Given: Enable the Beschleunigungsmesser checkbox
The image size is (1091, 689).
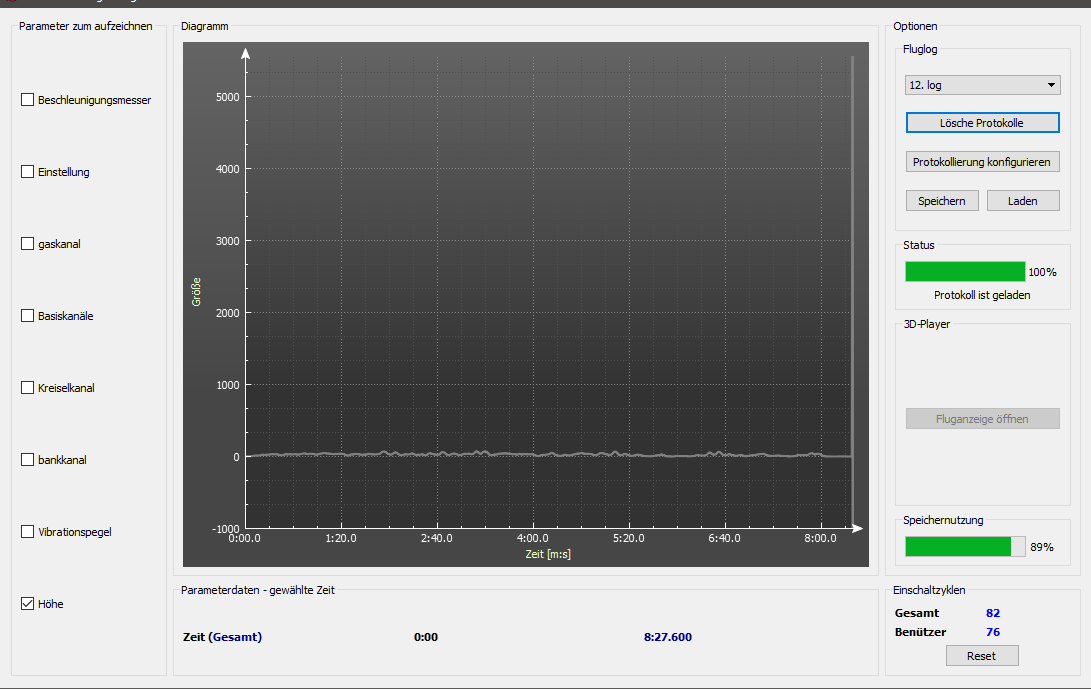Looking at the screenshot, I should tap(28, 100).
